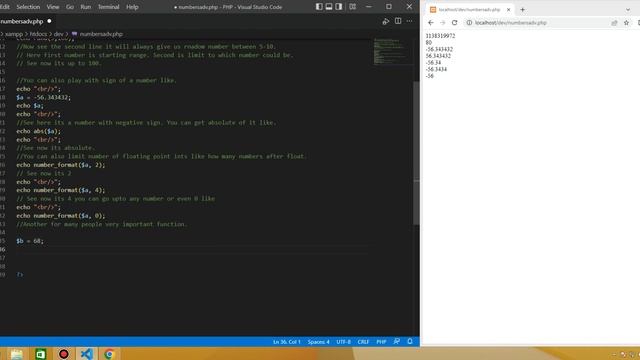
Task: Open the View menu
Action: (53, 7)
